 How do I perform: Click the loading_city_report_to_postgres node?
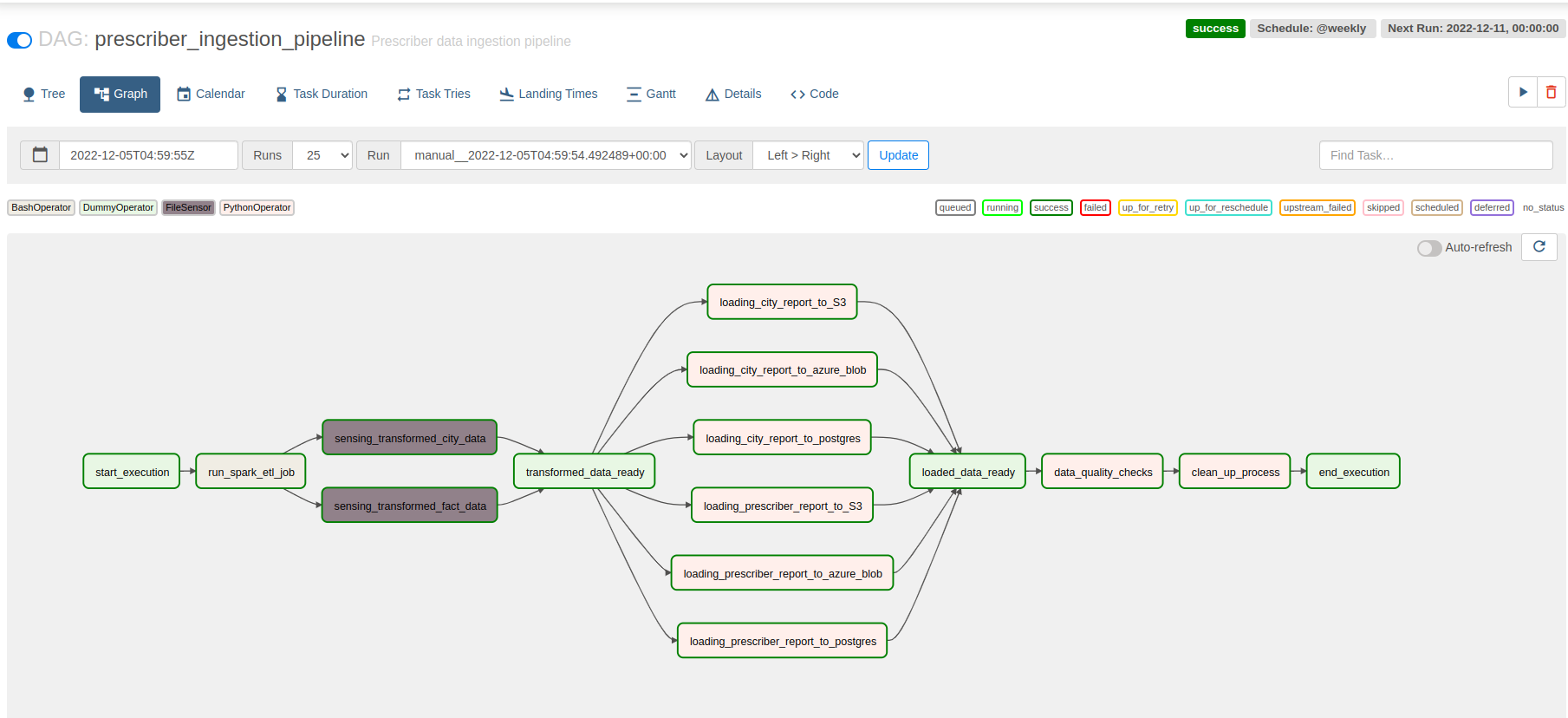click(783, 438)
